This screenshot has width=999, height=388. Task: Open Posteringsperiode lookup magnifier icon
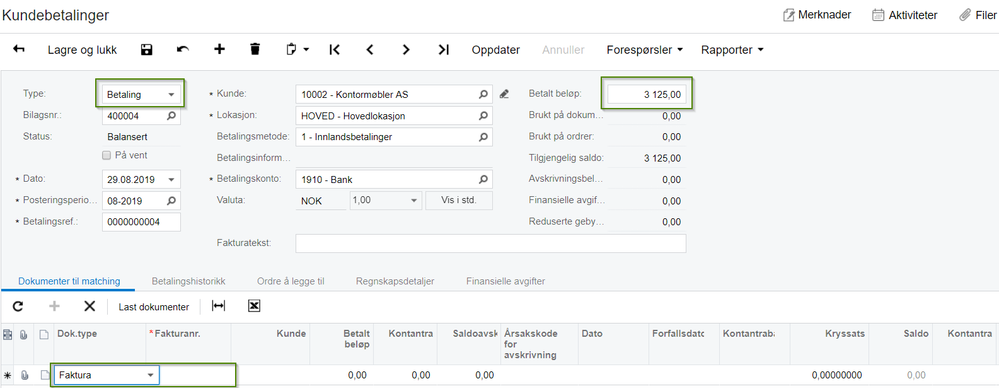tap(171, 201)
